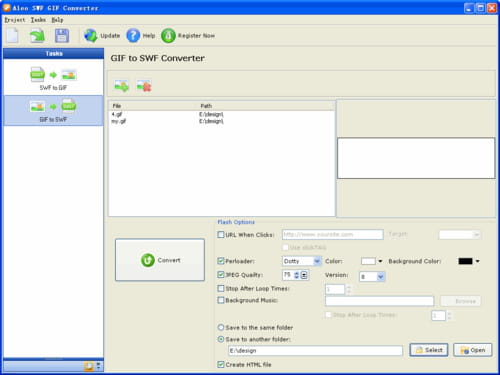Click the Path column header
The height and width of the screenshot is (375, 500).
pos(266,106)
